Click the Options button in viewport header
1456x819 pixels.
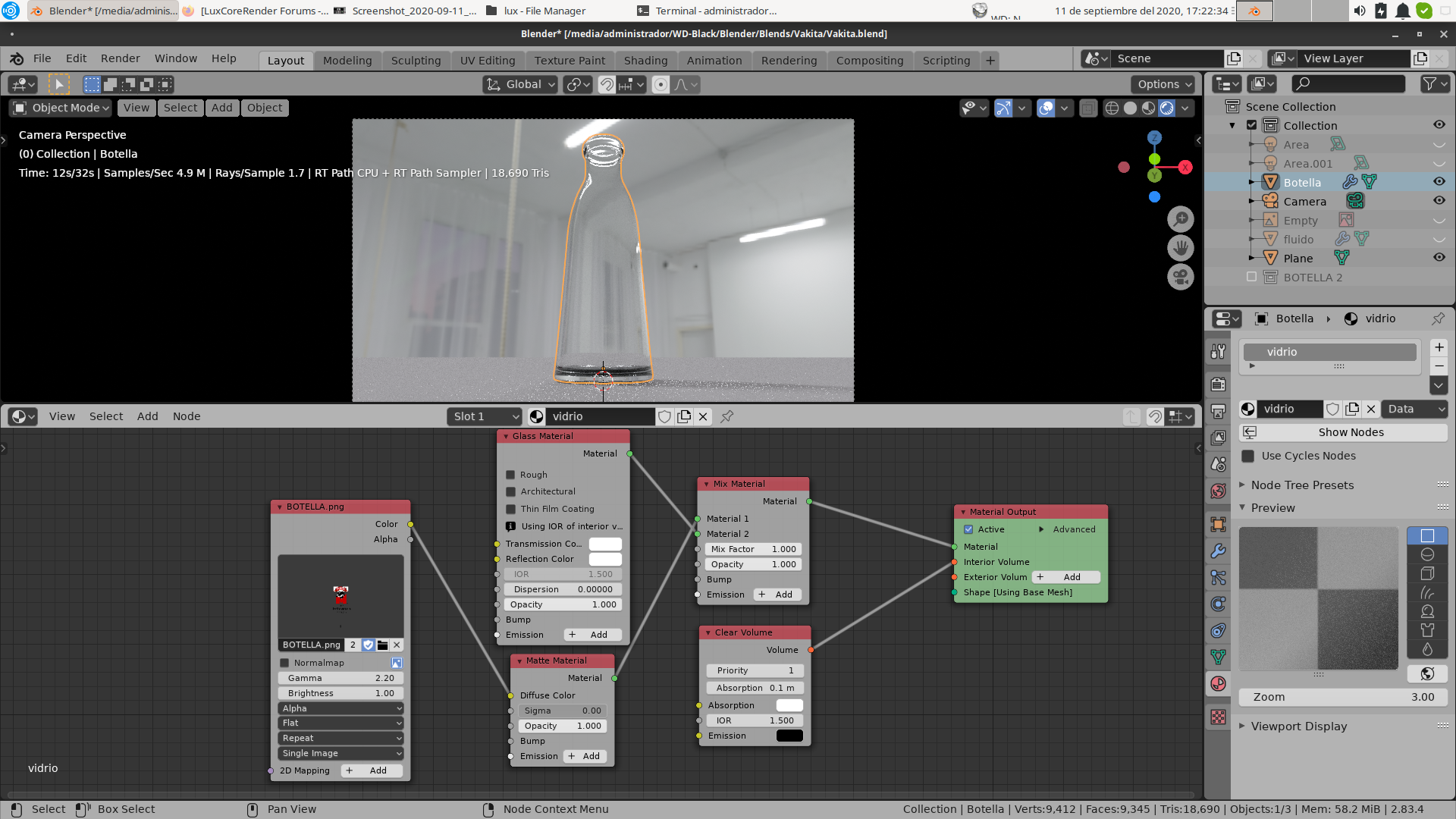[x=1164, y=84]
